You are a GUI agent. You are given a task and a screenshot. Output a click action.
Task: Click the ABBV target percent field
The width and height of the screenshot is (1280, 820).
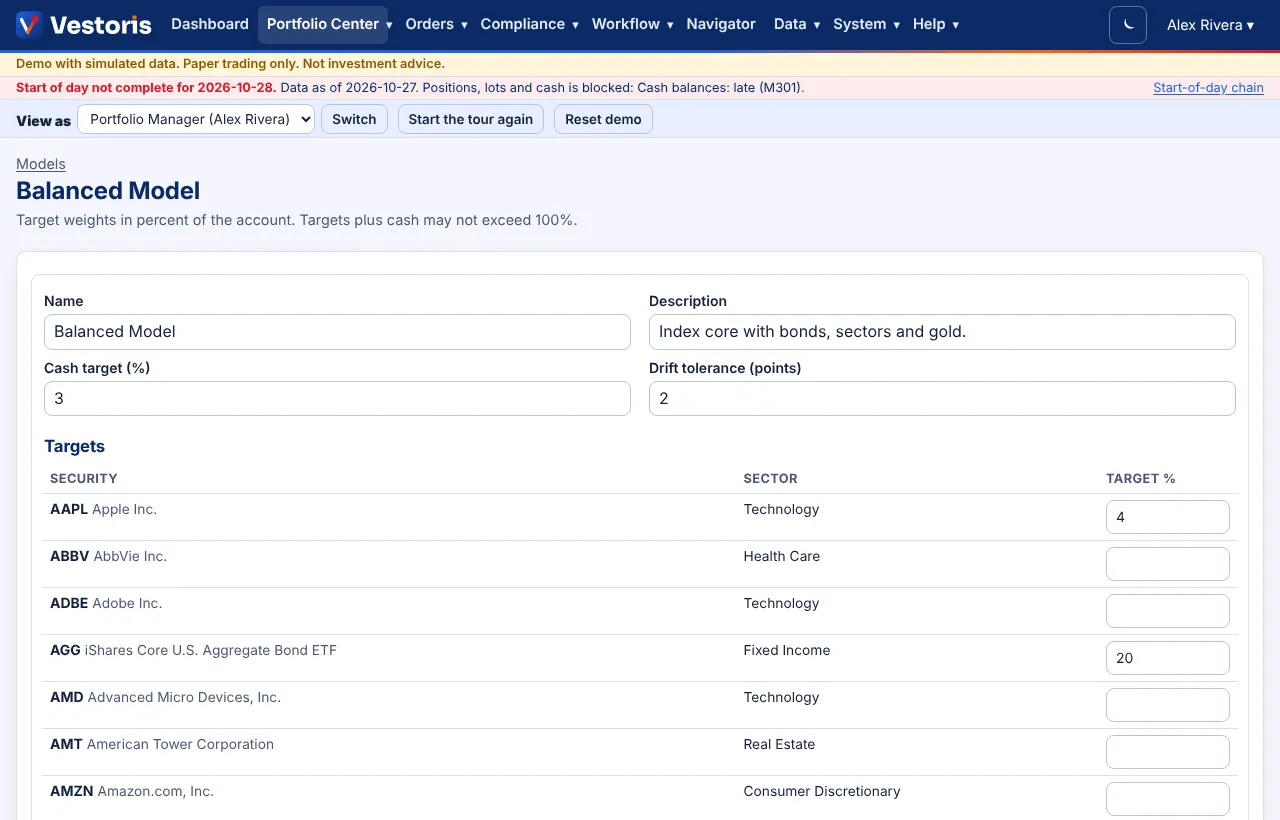[1167, 564]
